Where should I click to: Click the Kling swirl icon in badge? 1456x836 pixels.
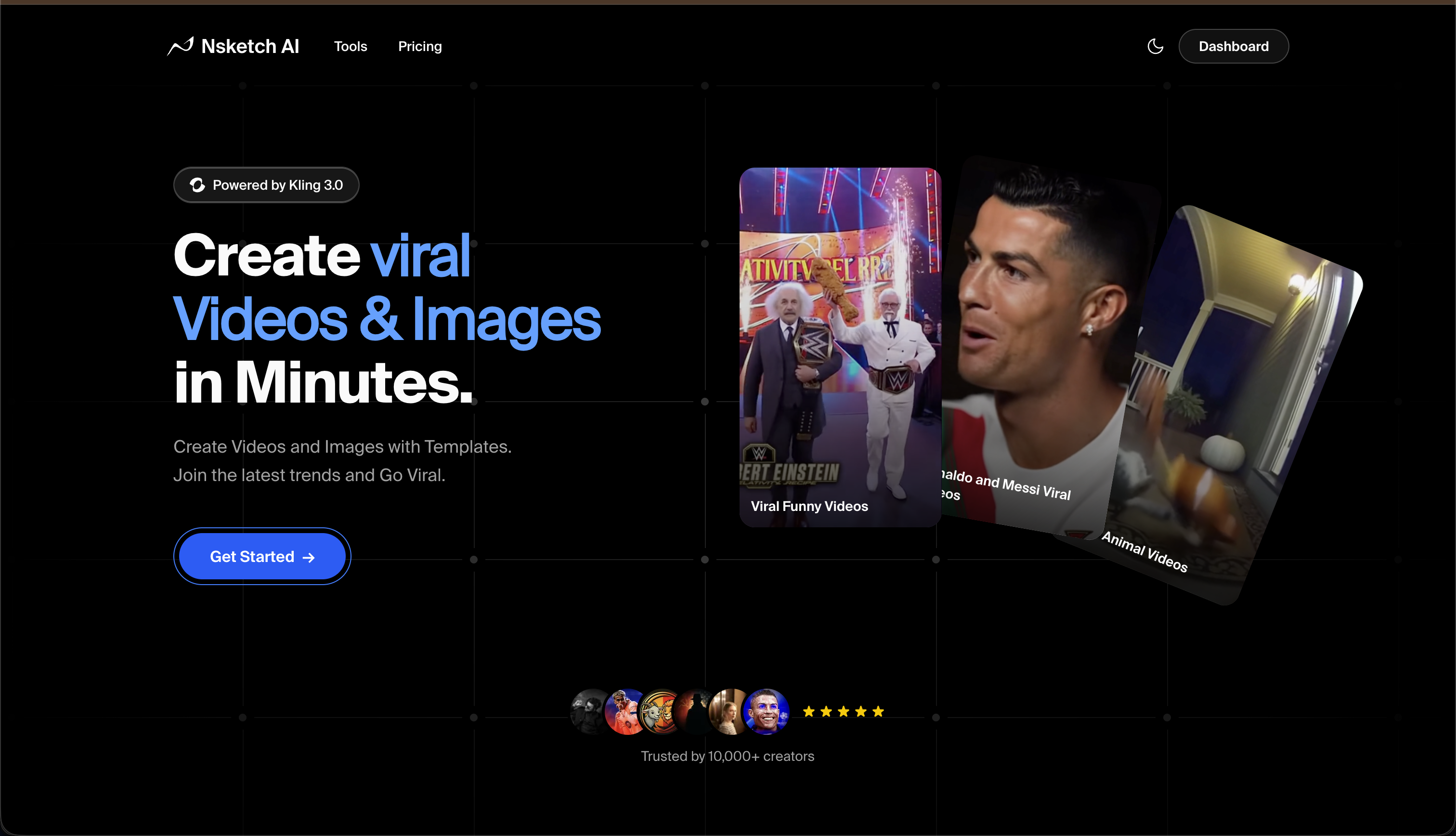click(x=197, y=185)
